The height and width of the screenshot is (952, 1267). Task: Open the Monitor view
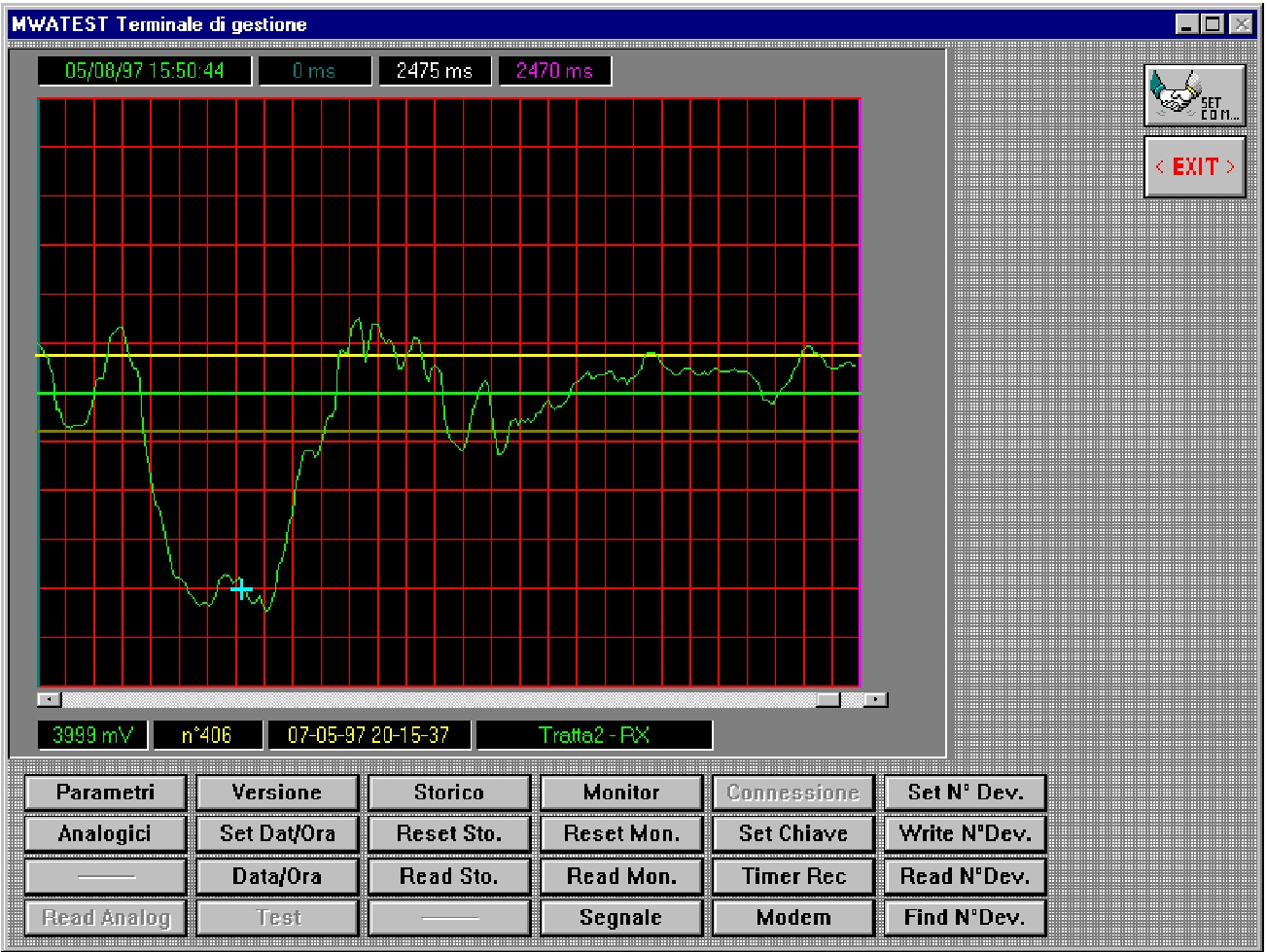pos(621,793)
